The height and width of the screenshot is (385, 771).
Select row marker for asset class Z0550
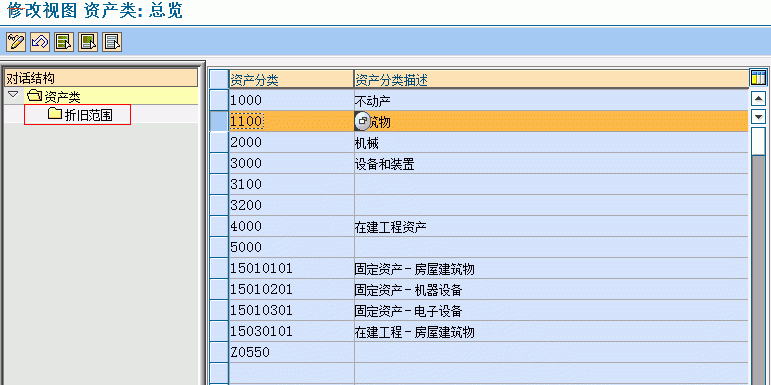point(219,352)
